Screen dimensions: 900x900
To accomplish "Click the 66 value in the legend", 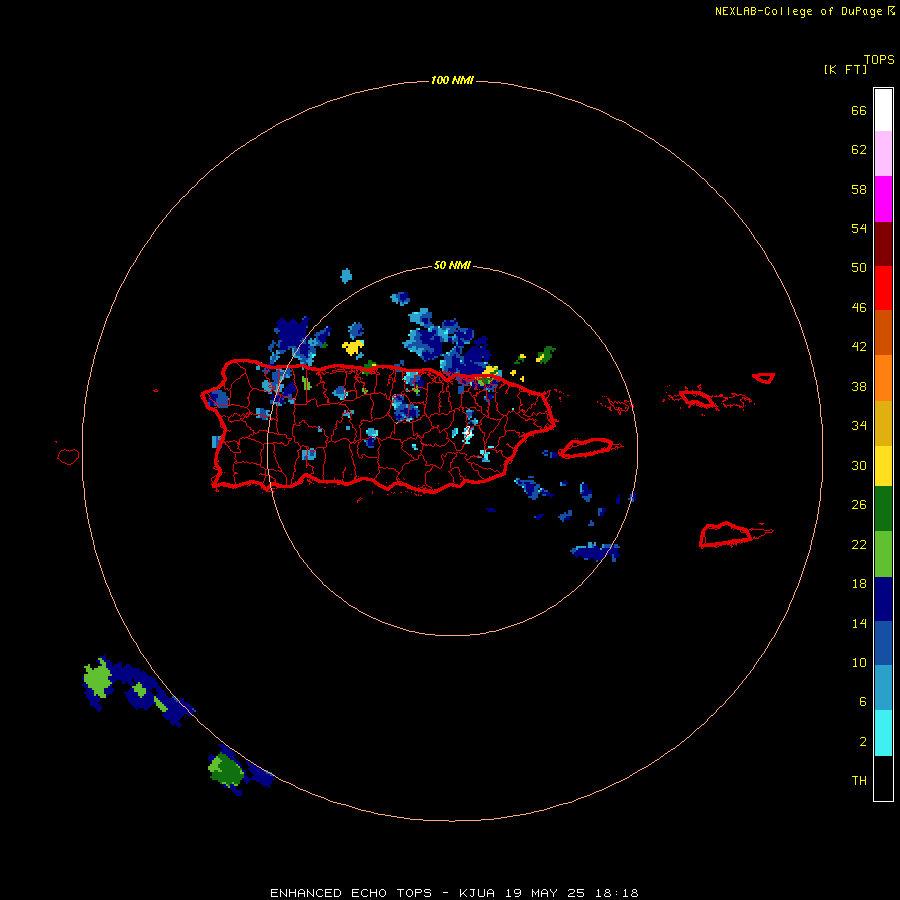I will click(859, 111).
